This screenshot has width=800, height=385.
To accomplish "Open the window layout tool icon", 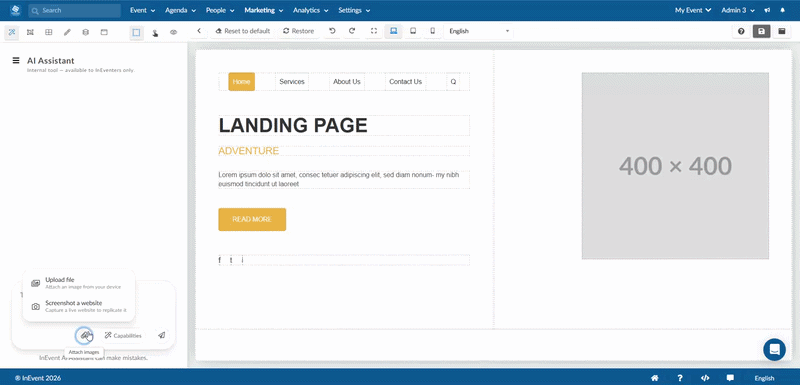I will point(104,32).
